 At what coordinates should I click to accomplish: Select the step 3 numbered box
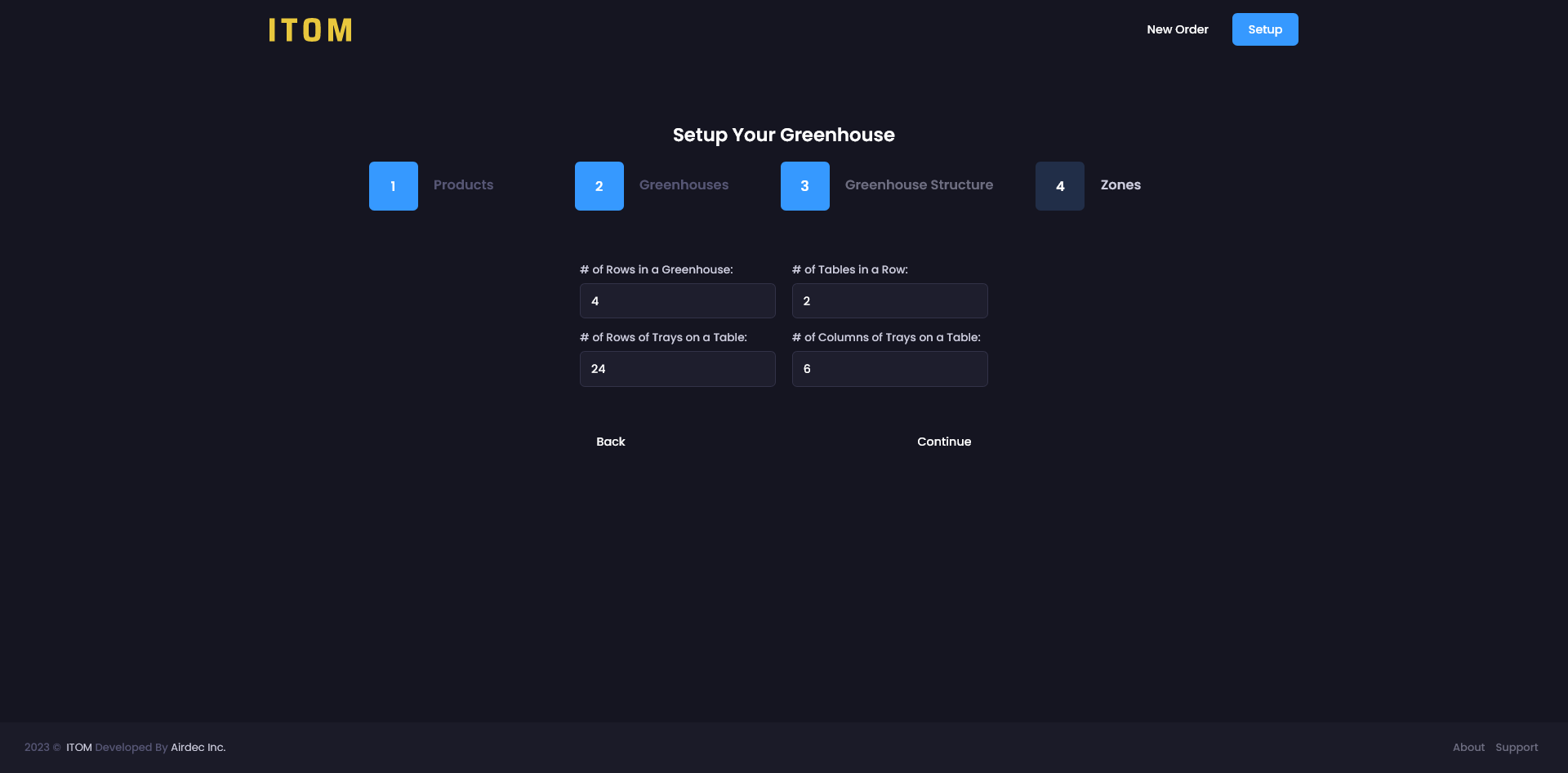coord(804,186)
